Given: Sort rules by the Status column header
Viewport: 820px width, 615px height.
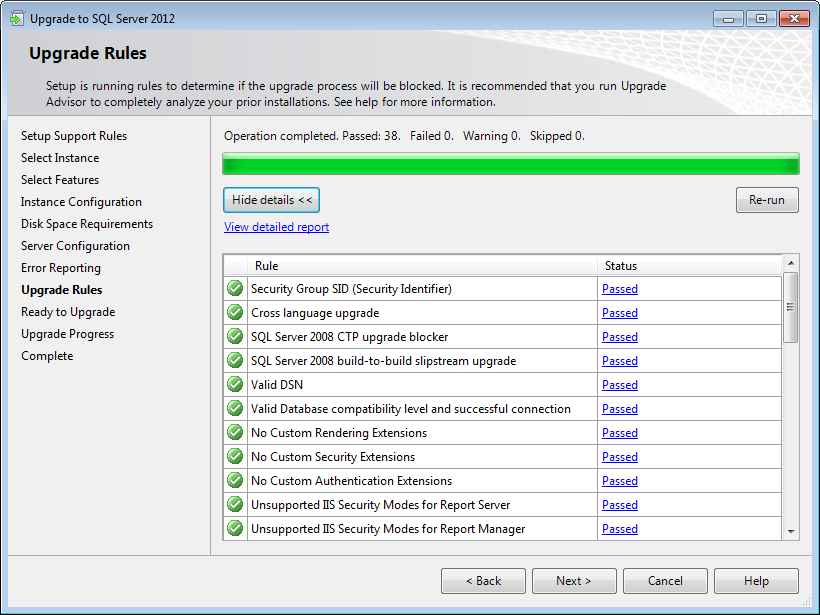Looking at the screenshot, I should coord(690,266).
